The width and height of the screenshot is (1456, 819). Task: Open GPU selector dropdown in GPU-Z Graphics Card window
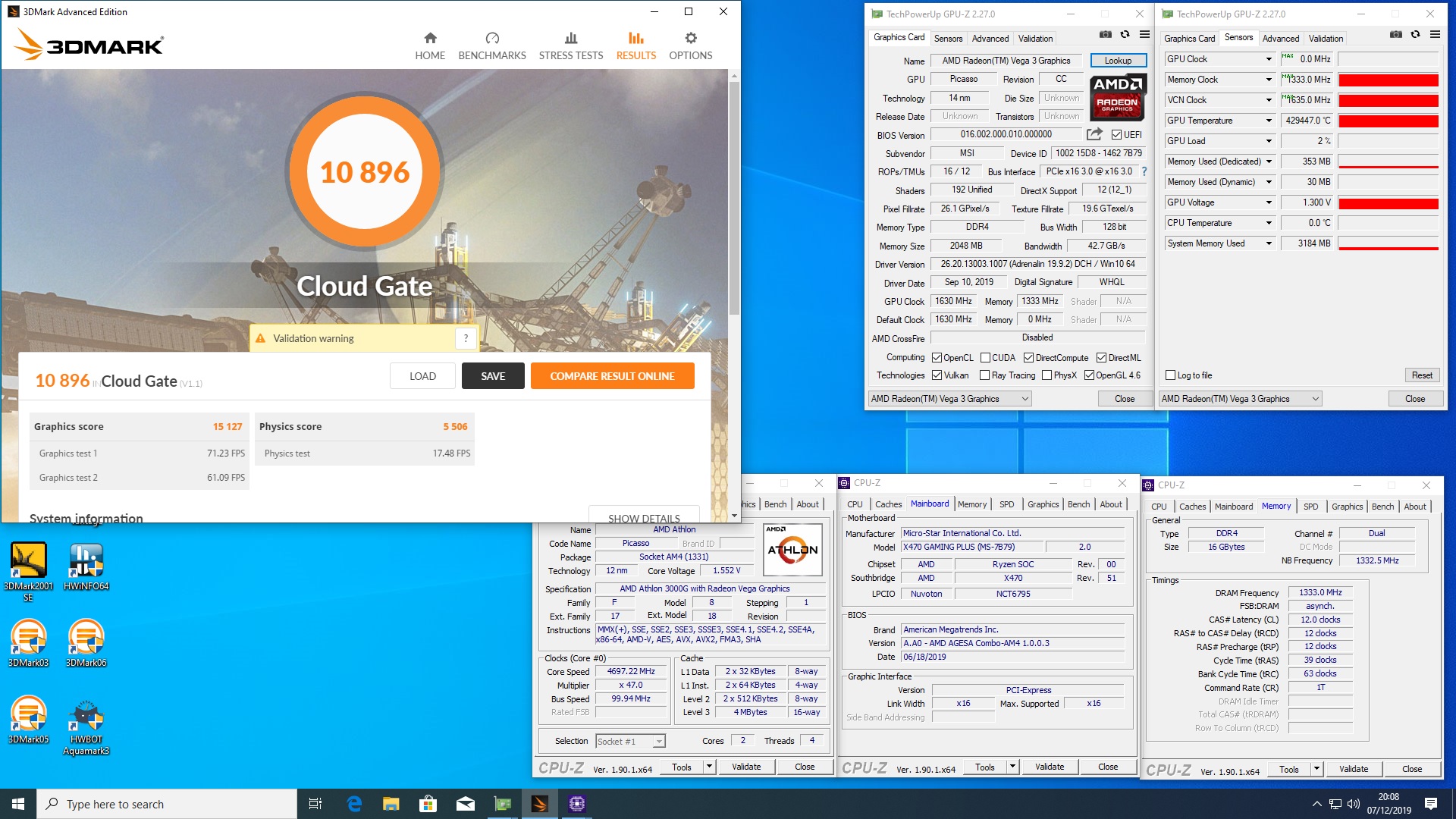(950, 399)
